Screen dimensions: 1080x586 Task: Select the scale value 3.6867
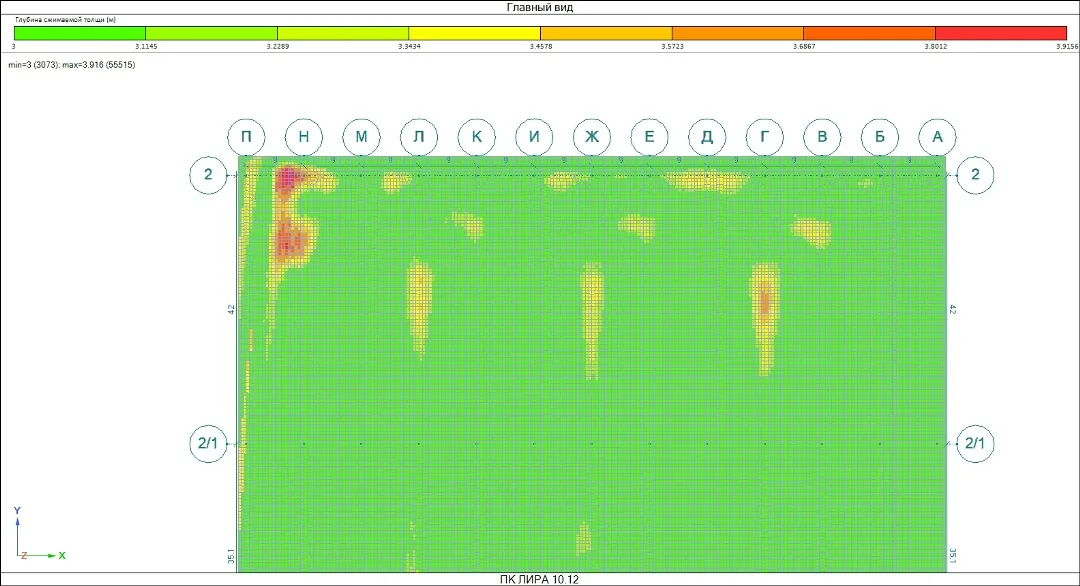coord(804,46)
